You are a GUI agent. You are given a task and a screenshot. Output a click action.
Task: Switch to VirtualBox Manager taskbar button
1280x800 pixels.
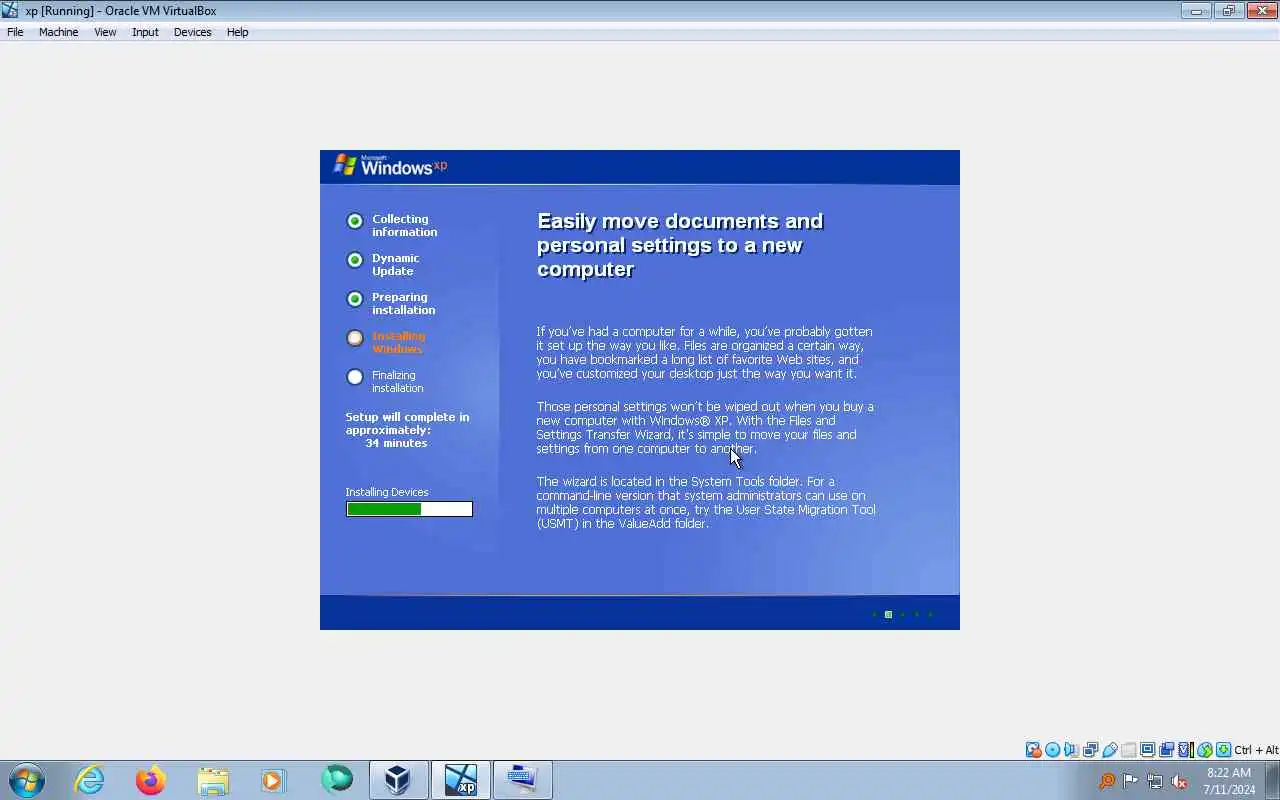(398, 780)
